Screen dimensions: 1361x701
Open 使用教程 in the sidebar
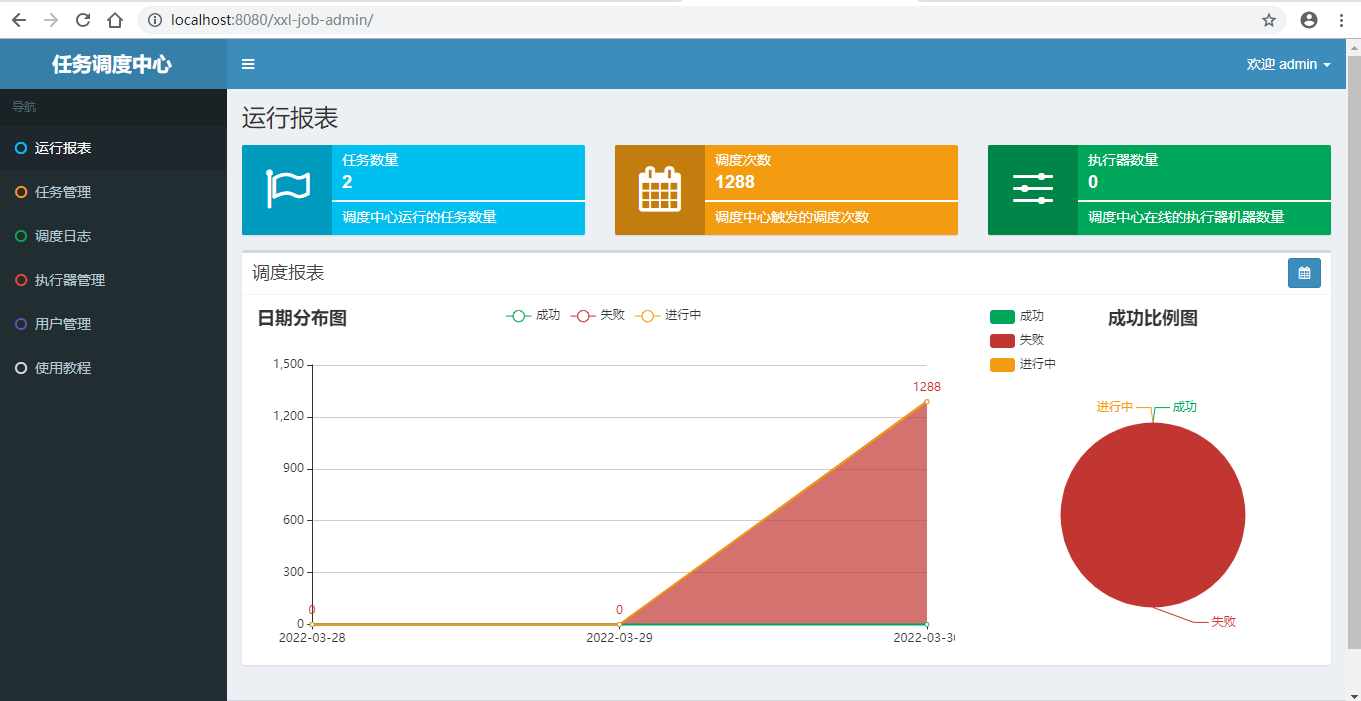(113, 368)
